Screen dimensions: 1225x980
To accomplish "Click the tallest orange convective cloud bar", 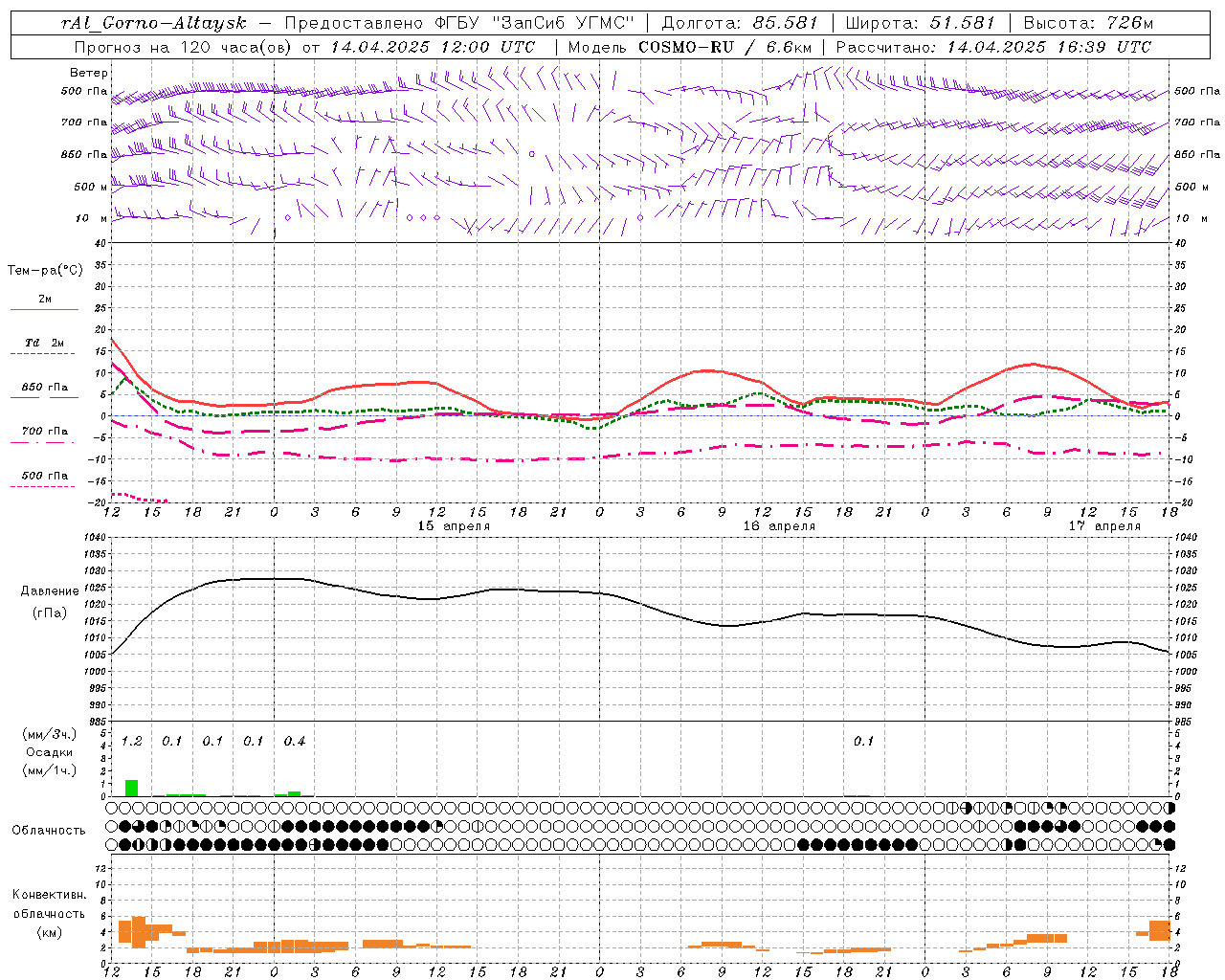I will click(x=139, y=932).
